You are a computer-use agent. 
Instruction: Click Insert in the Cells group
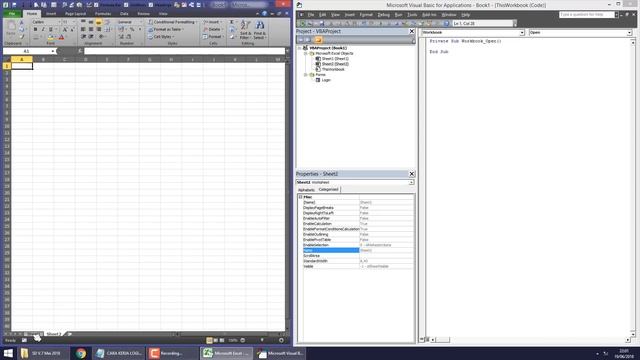click(212, 22)
